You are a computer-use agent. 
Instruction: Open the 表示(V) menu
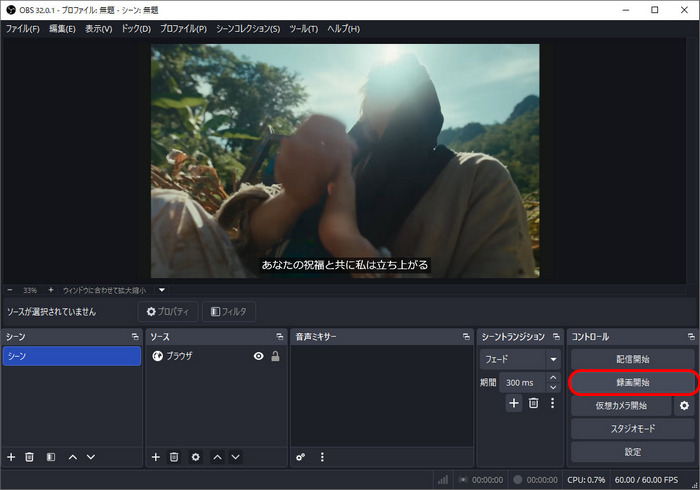pos(99,29)
